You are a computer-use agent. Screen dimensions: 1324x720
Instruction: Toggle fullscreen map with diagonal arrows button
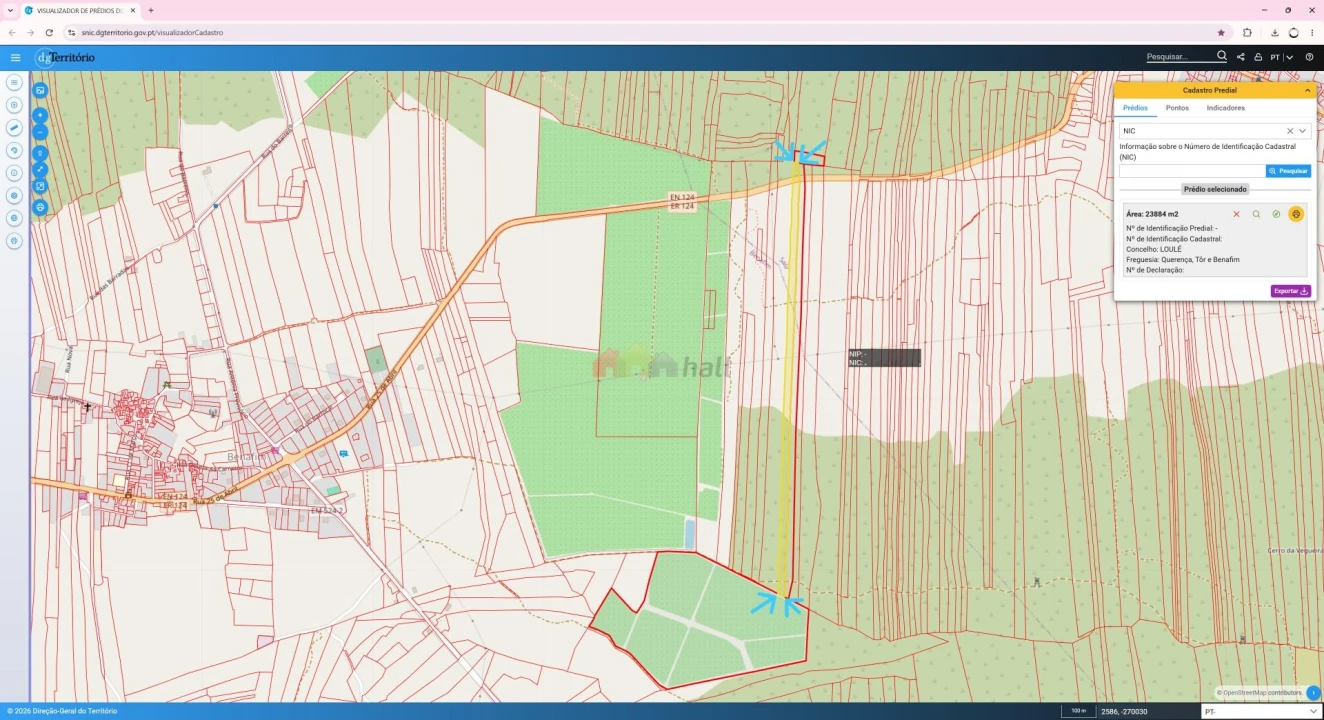41,169
